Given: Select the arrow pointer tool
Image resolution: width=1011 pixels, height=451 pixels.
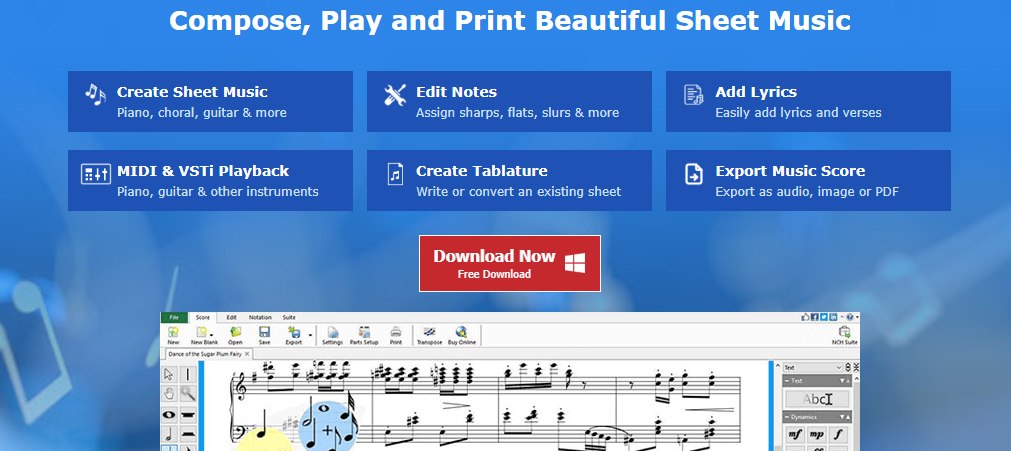Looking at the screenshot, I should [x=169, y=374].
